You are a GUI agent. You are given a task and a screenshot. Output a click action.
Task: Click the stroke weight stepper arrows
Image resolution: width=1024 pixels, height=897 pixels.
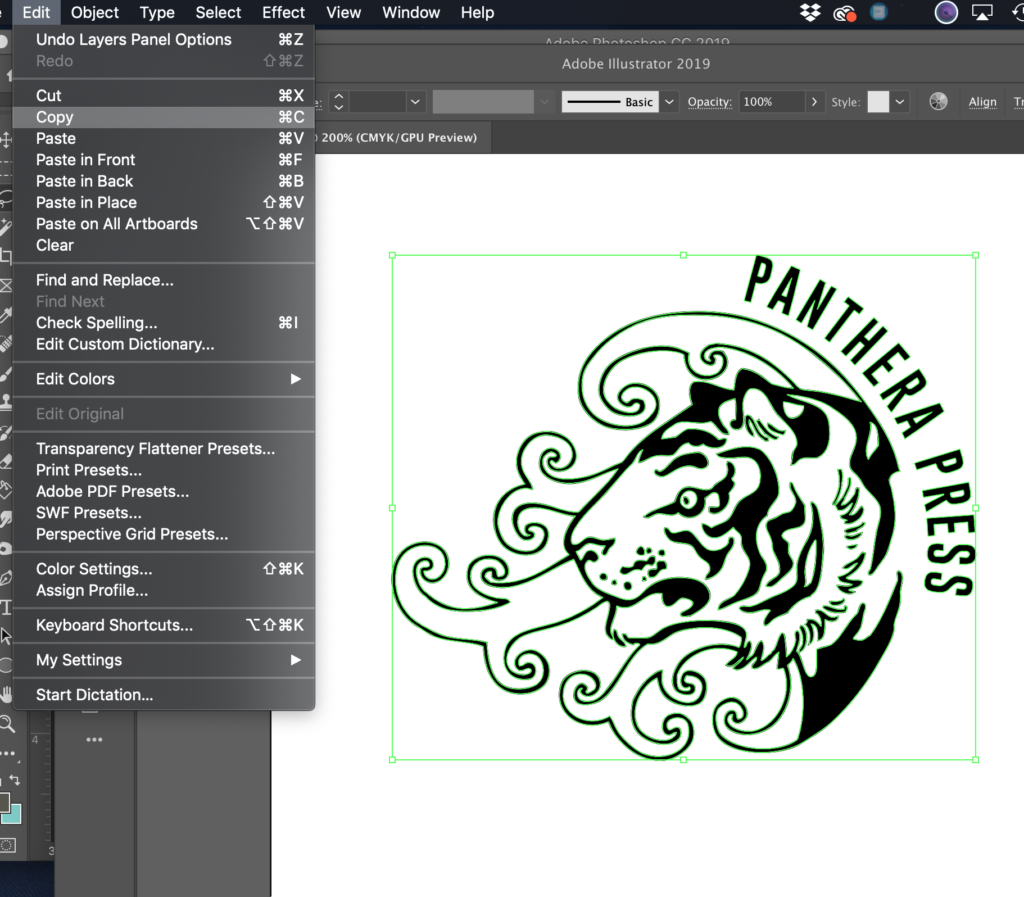coord(338,102)
